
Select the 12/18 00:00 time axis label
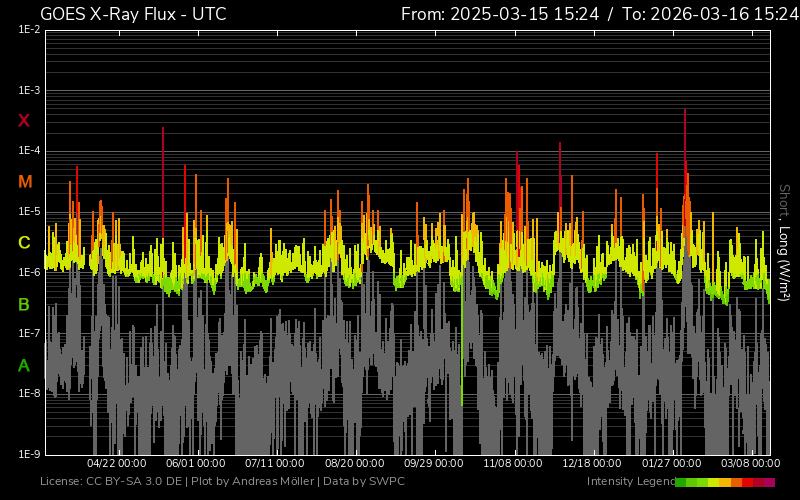591,464
